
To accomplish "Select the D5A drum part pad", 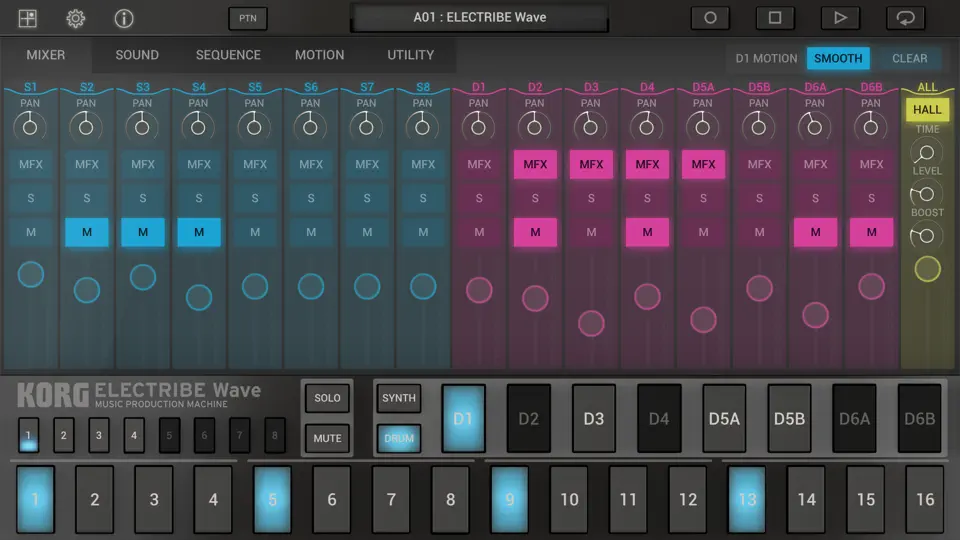I will pyautogui.click(x=724, y=419).
